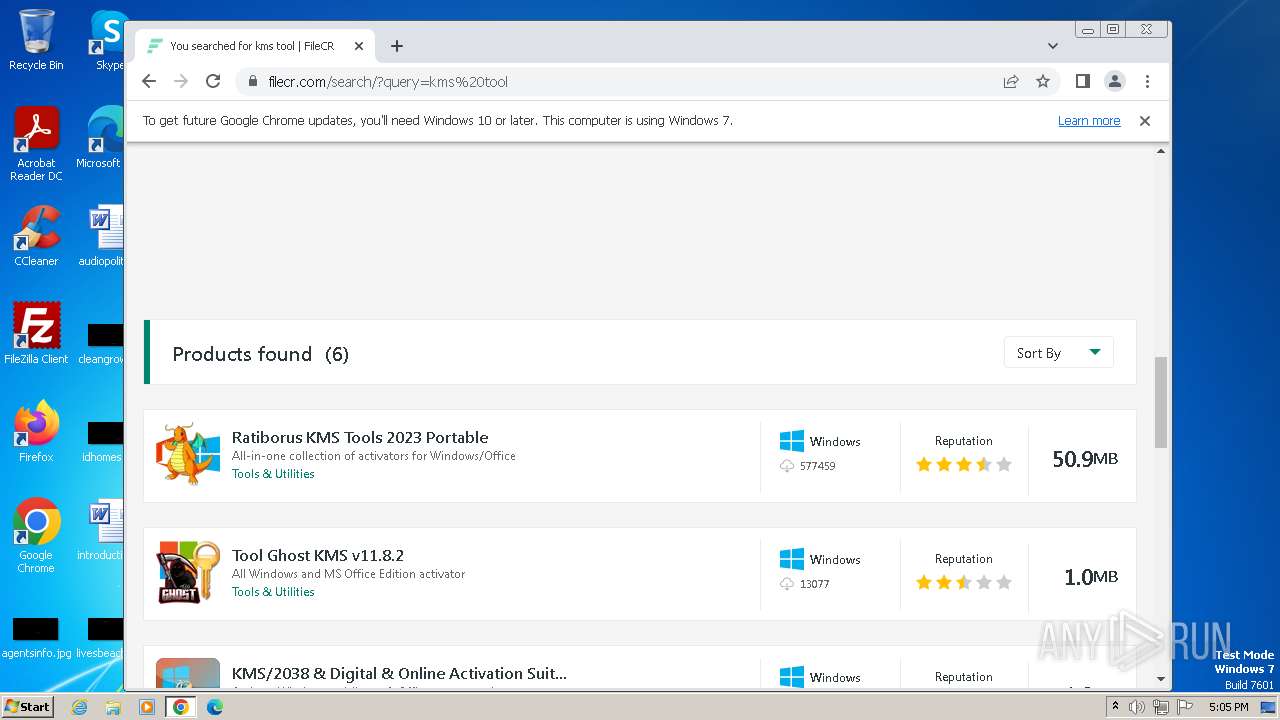Screen dimensions: 1280x720
Task: Go back using the browser back arrow
Action: tap(149, 81)
